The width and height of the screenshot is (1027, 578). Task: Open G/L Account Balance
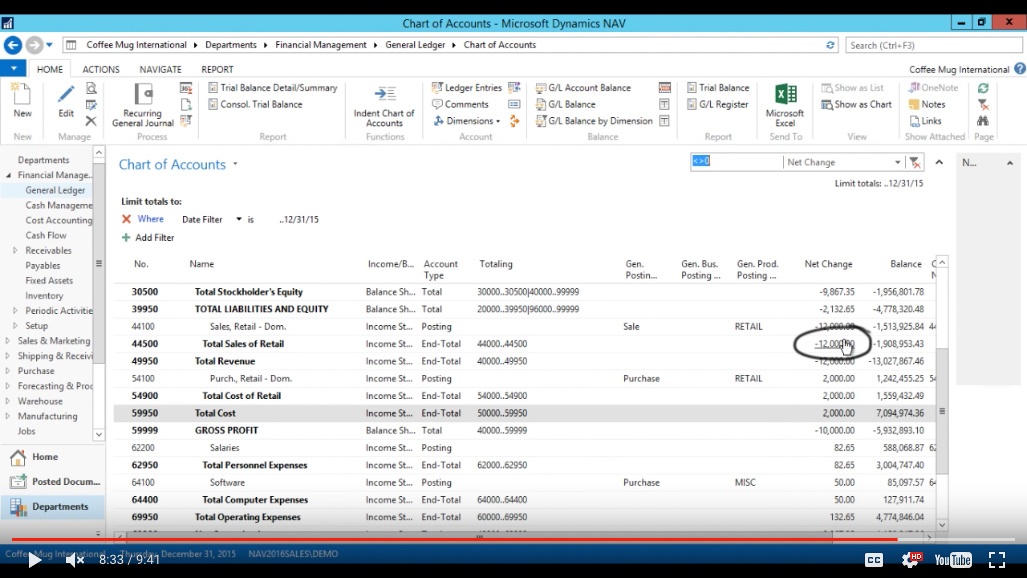(583, 88)
